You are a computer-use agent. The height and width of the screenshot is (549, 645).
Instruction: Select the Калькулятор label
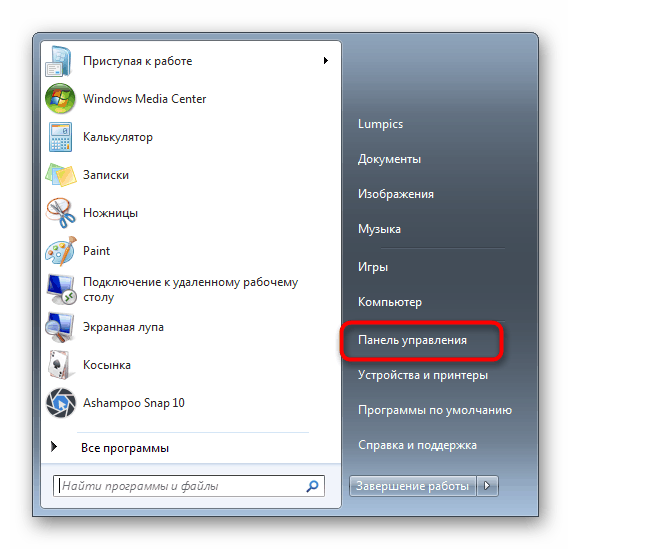pyautogui.click(x=118, y=137)
